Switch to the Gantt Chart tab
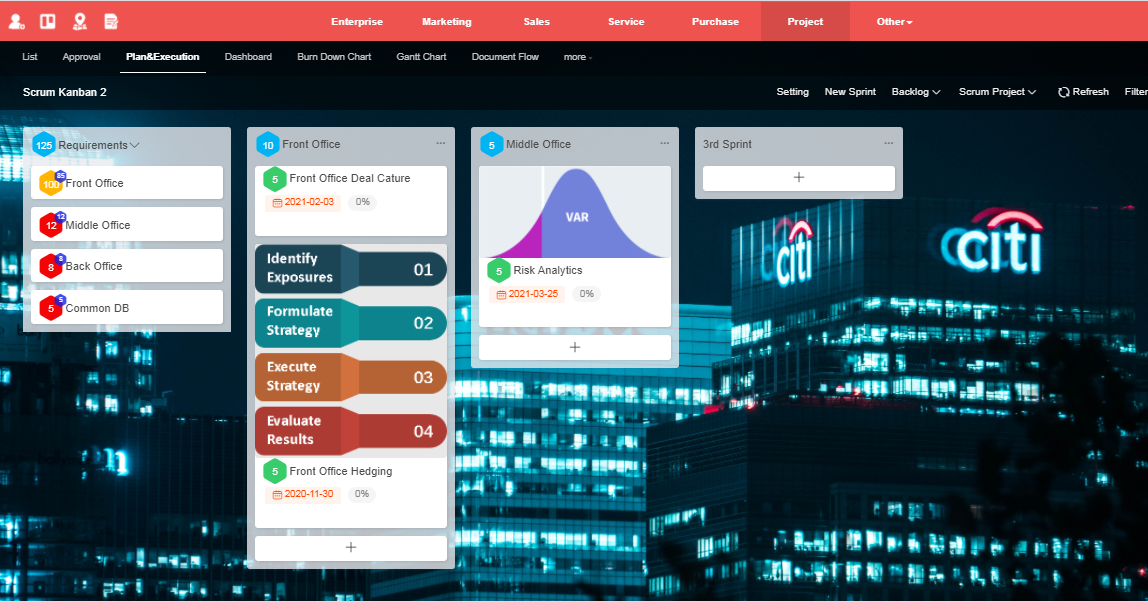 [x=421, y=57]
